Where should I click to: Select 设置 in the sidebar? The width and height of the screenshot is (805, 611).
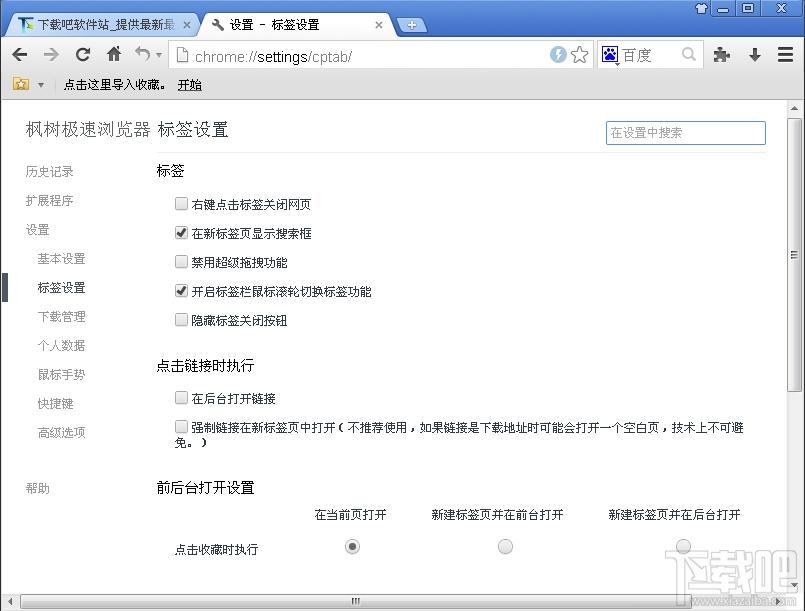click(37, 230)
